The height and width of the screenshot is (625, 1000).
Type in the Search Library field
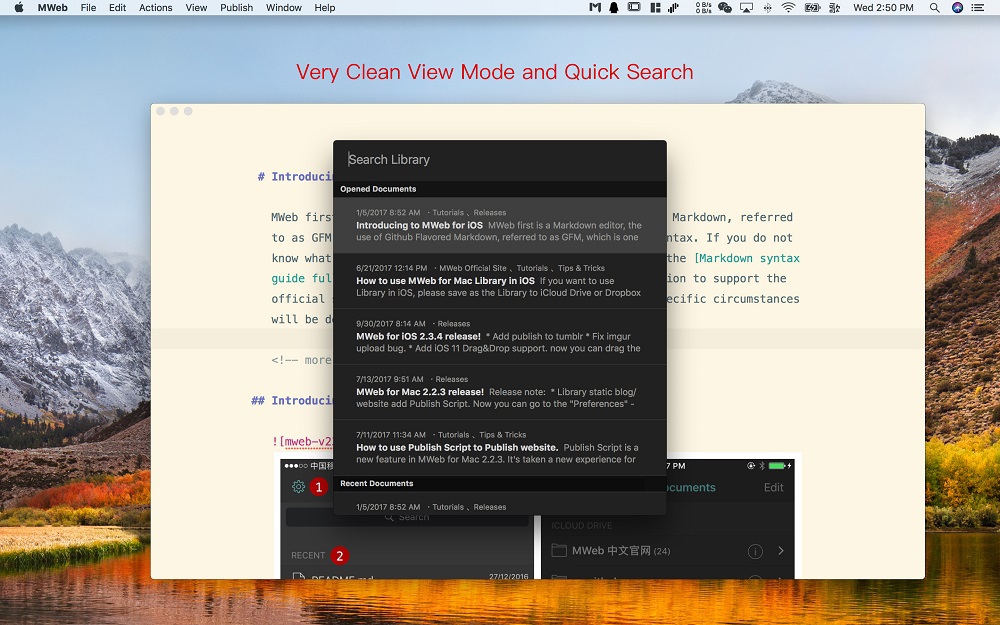(500, 159)
